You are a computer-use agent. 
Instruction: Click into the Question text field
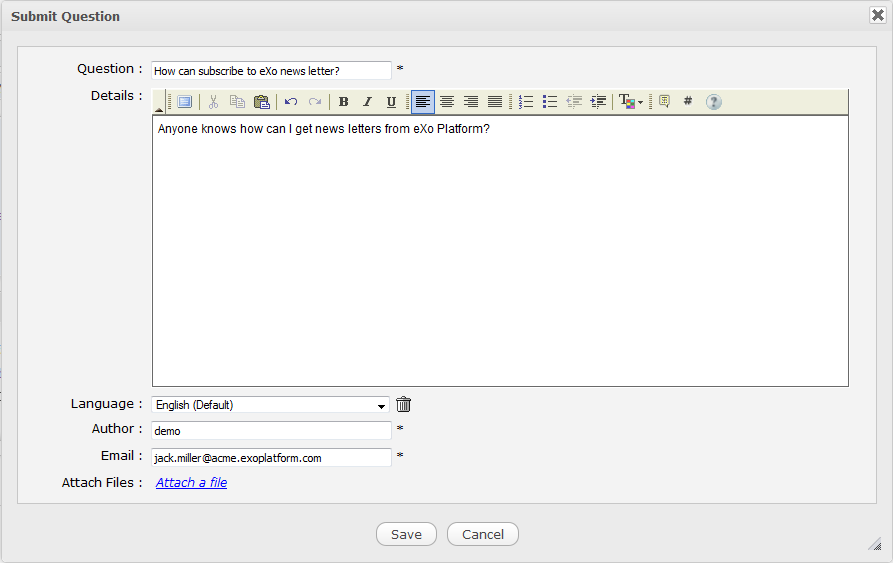point(271,70)
